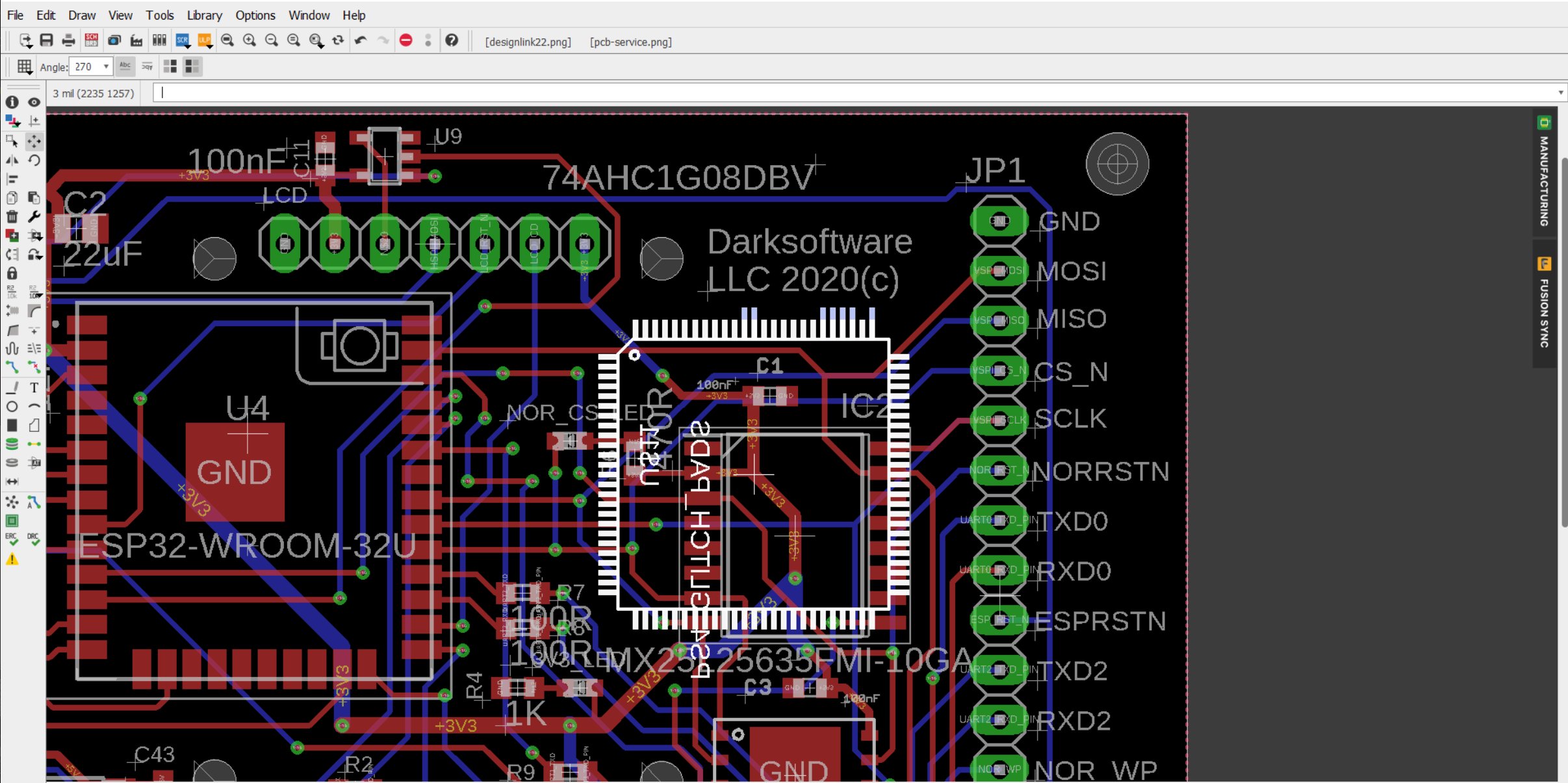Select the Route airwire tool

pyautogui.click(x=12, y=367)
